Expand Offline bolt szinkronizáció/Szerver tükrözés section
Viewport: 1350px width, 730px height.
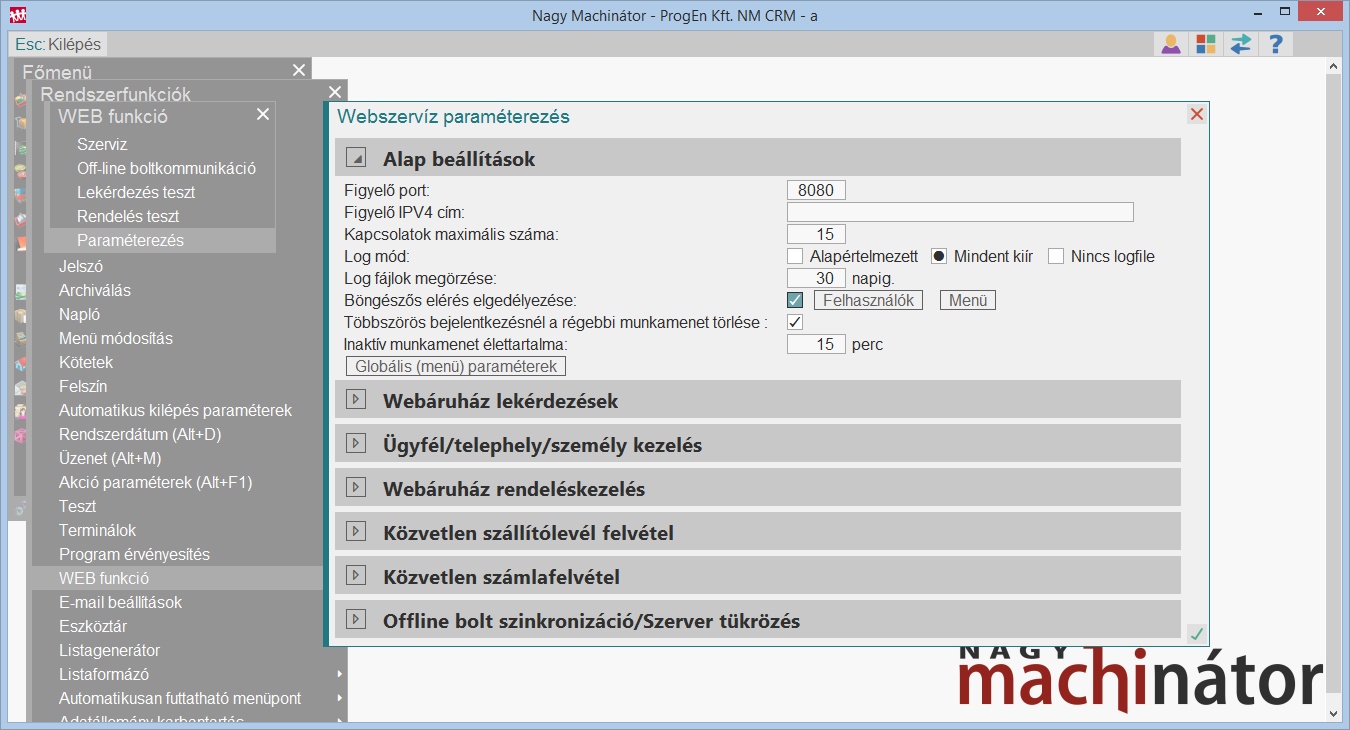(x=355, y=620)
